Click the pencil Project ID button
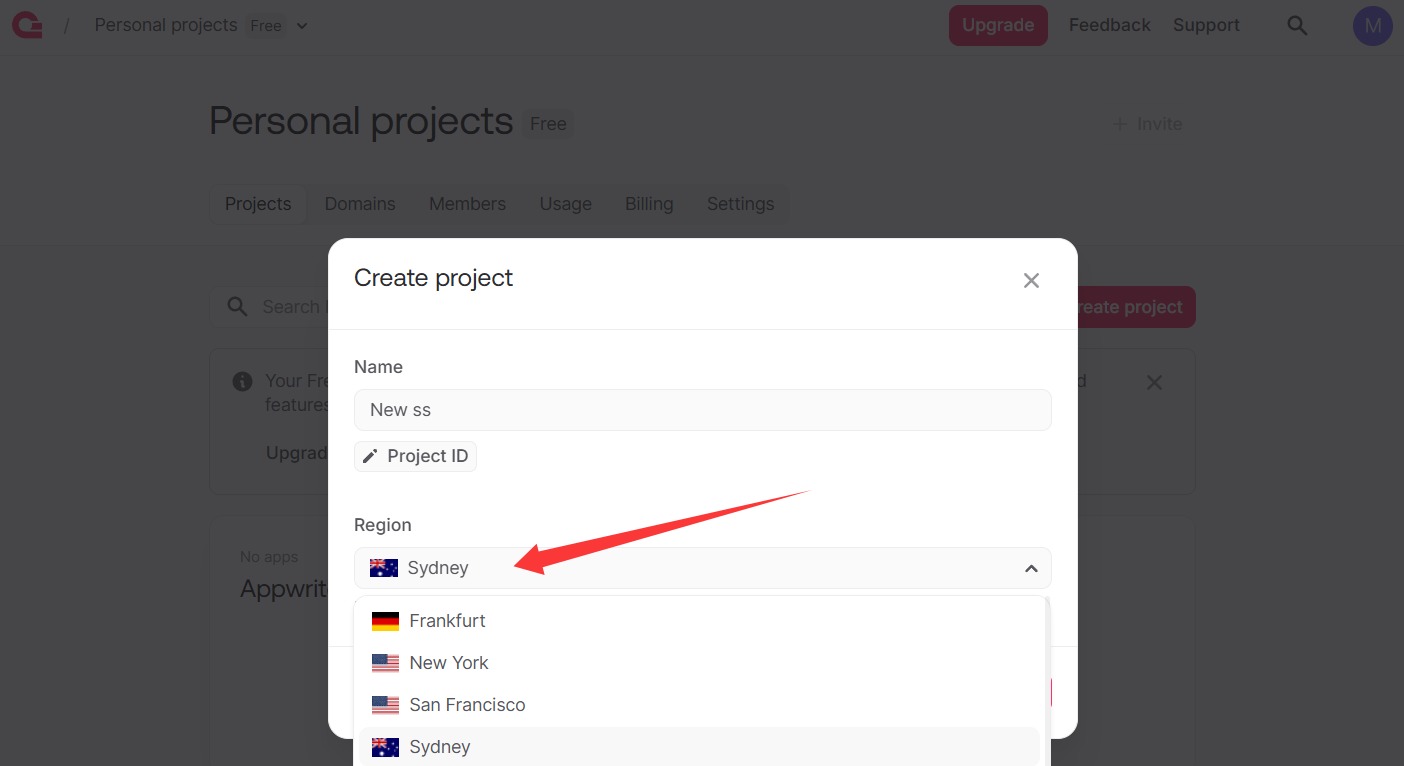Viewport: 1404px width, 766px height. tap(415, 456)
